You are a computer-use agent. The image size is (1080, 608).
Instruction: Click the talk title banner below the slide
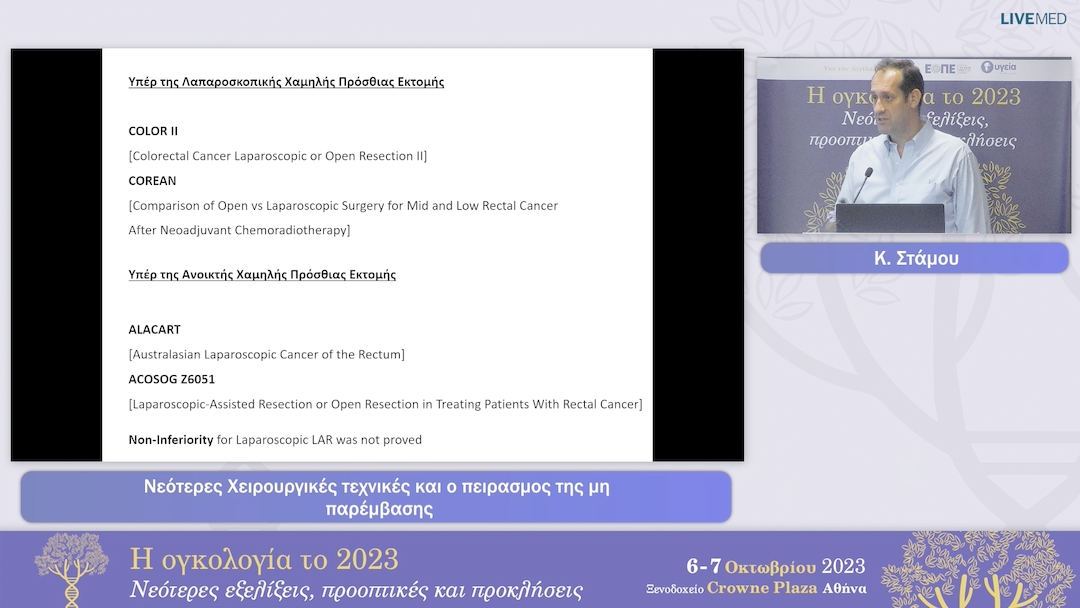[x=376, y=497]
